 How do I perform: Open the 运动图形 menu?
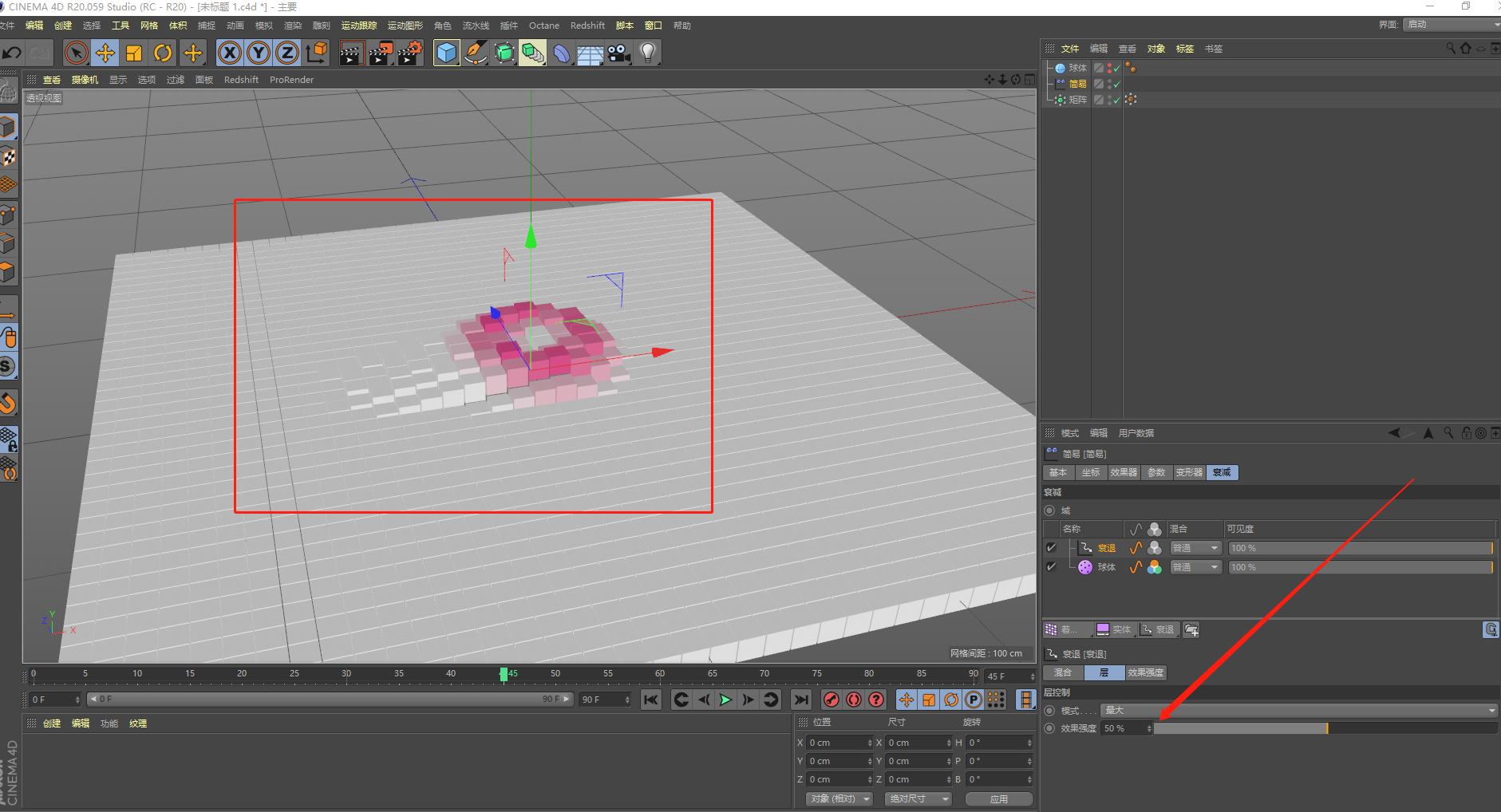point(405,26)
